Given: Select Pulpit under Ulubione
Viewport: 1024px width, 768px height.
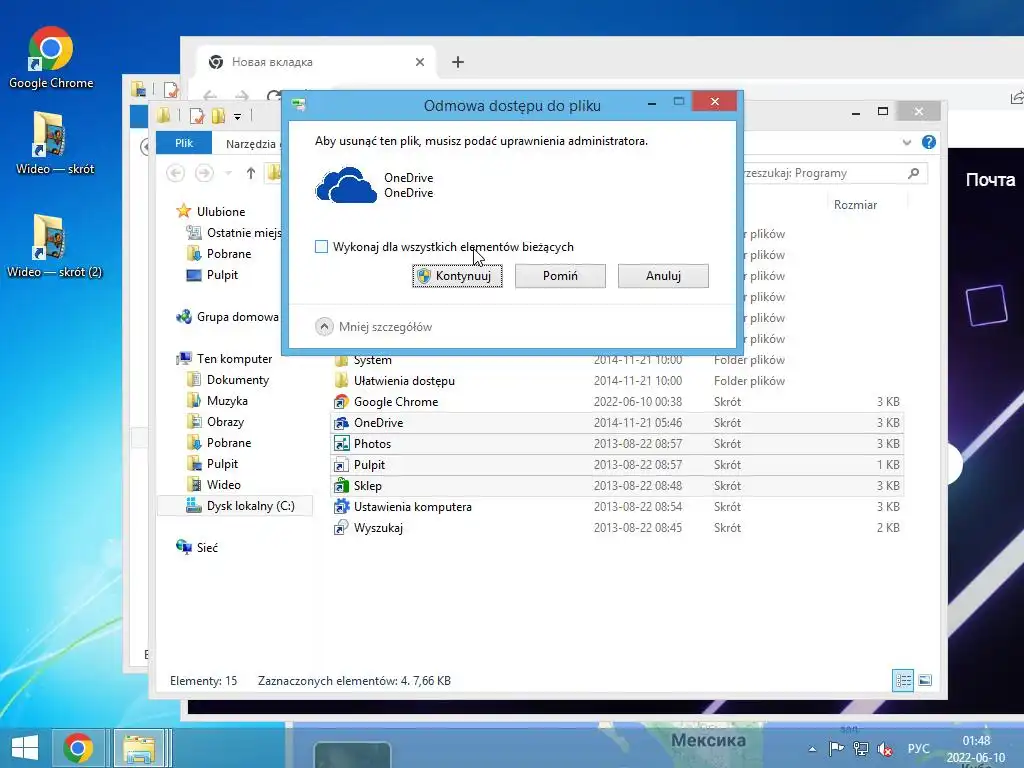Looking at the screenshot, I should pos(212,275).
